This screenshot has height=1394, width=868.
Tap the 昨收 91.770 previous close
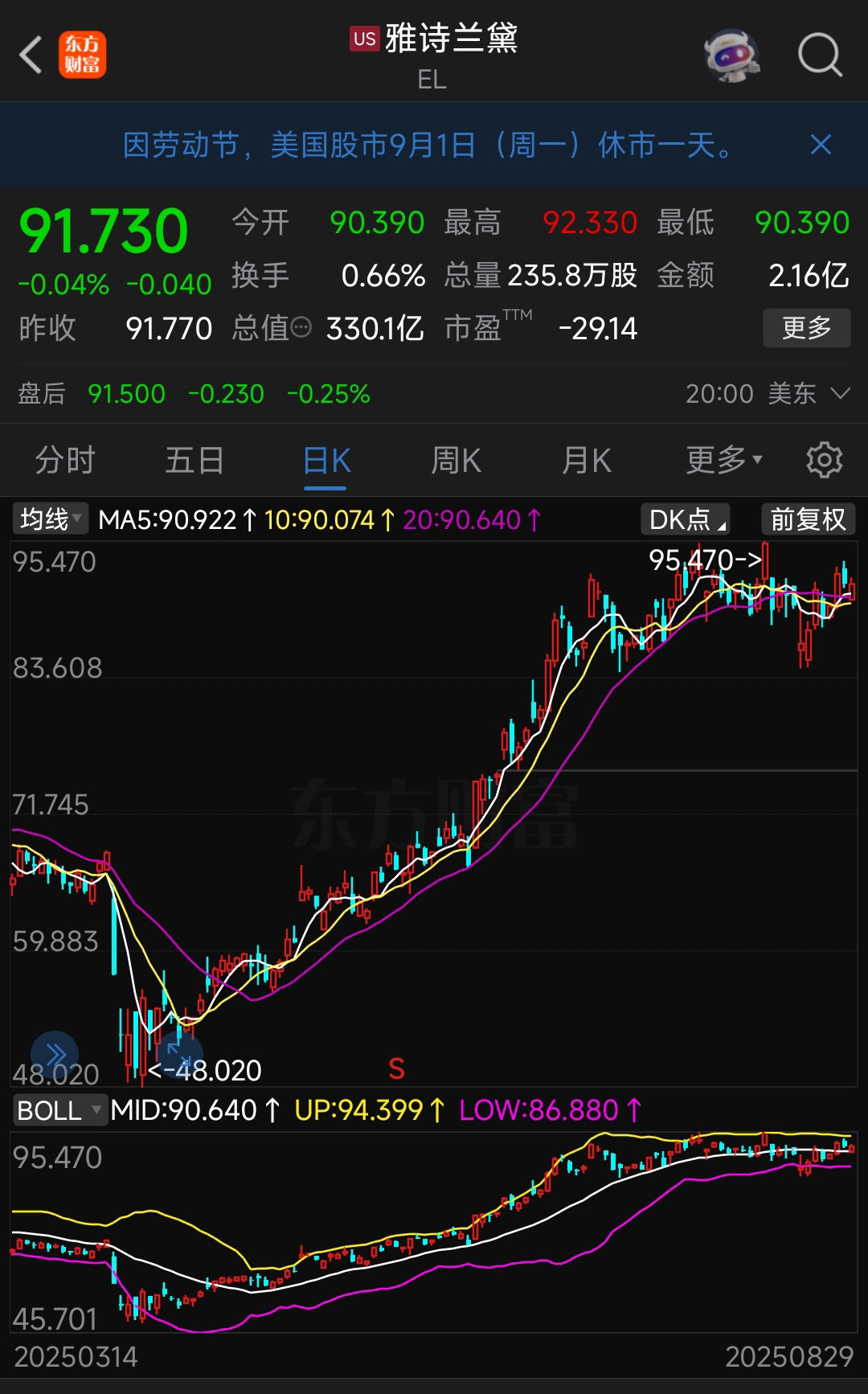[169, 328]
